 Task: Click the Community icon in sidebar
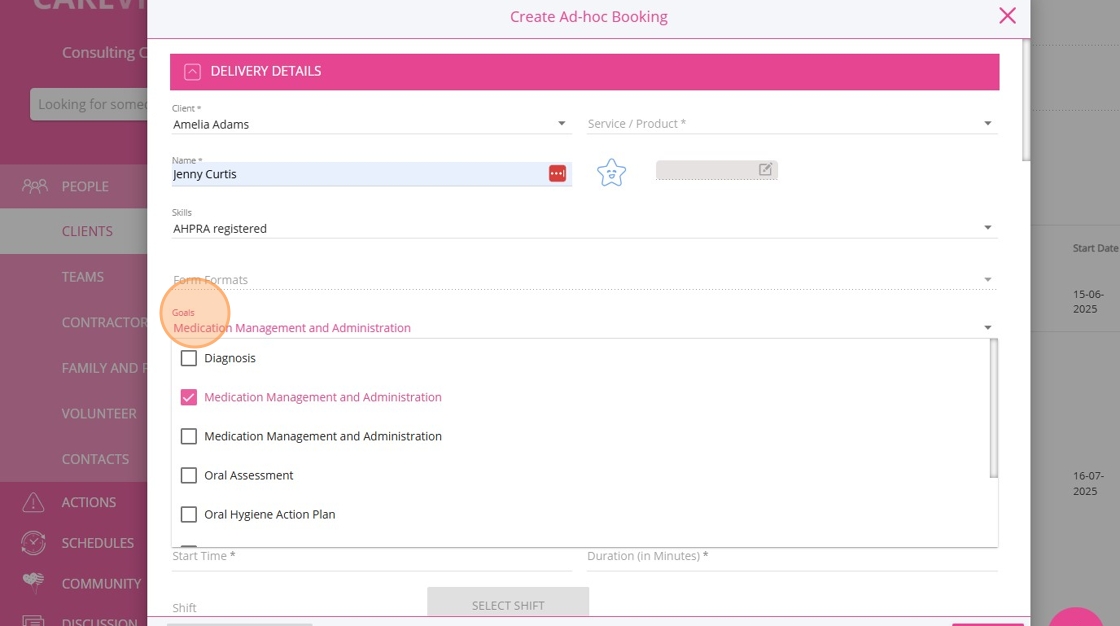[x=34, y=583]
